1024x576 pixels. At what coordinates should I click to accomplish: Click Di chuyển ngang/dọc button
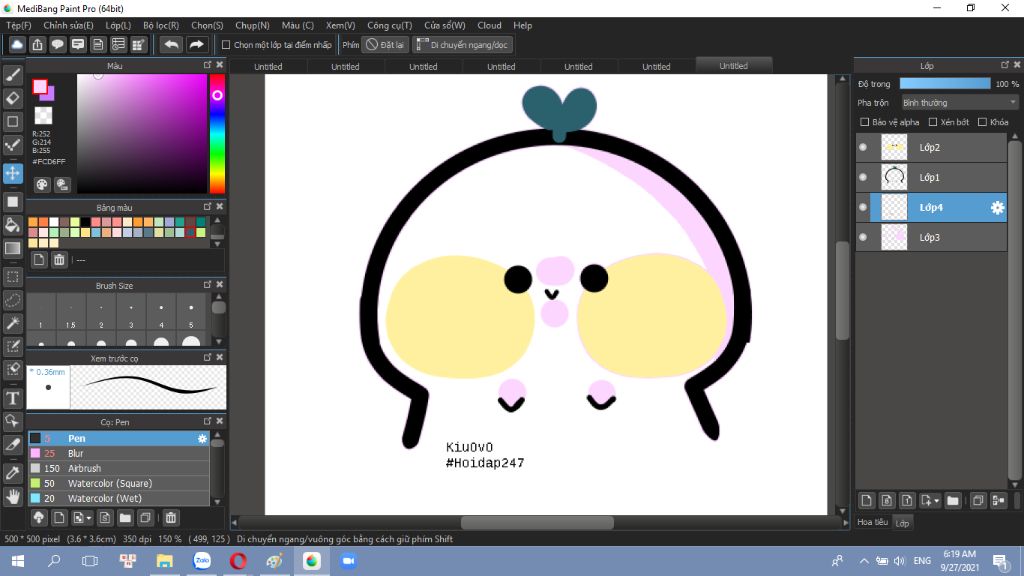(x=462, y=45)
